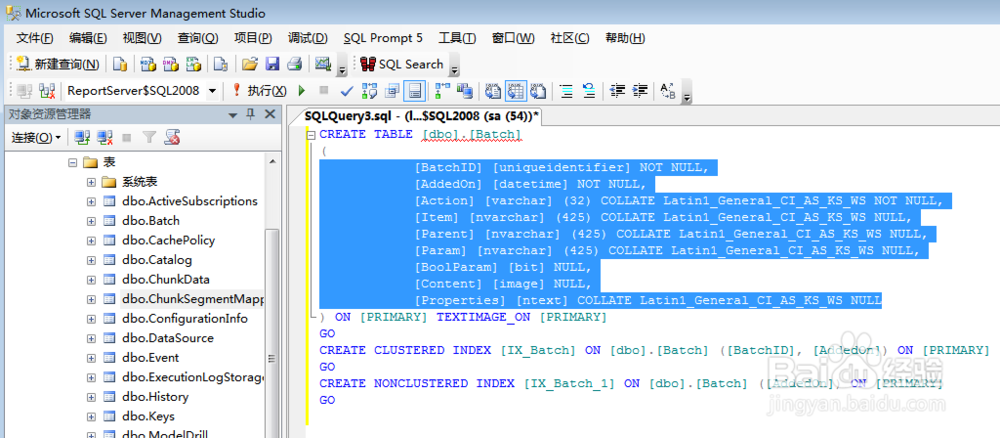Click the Object Explorer disconnect icon
Viewport: 1000px width, 438px height.
tap(105, 137)
